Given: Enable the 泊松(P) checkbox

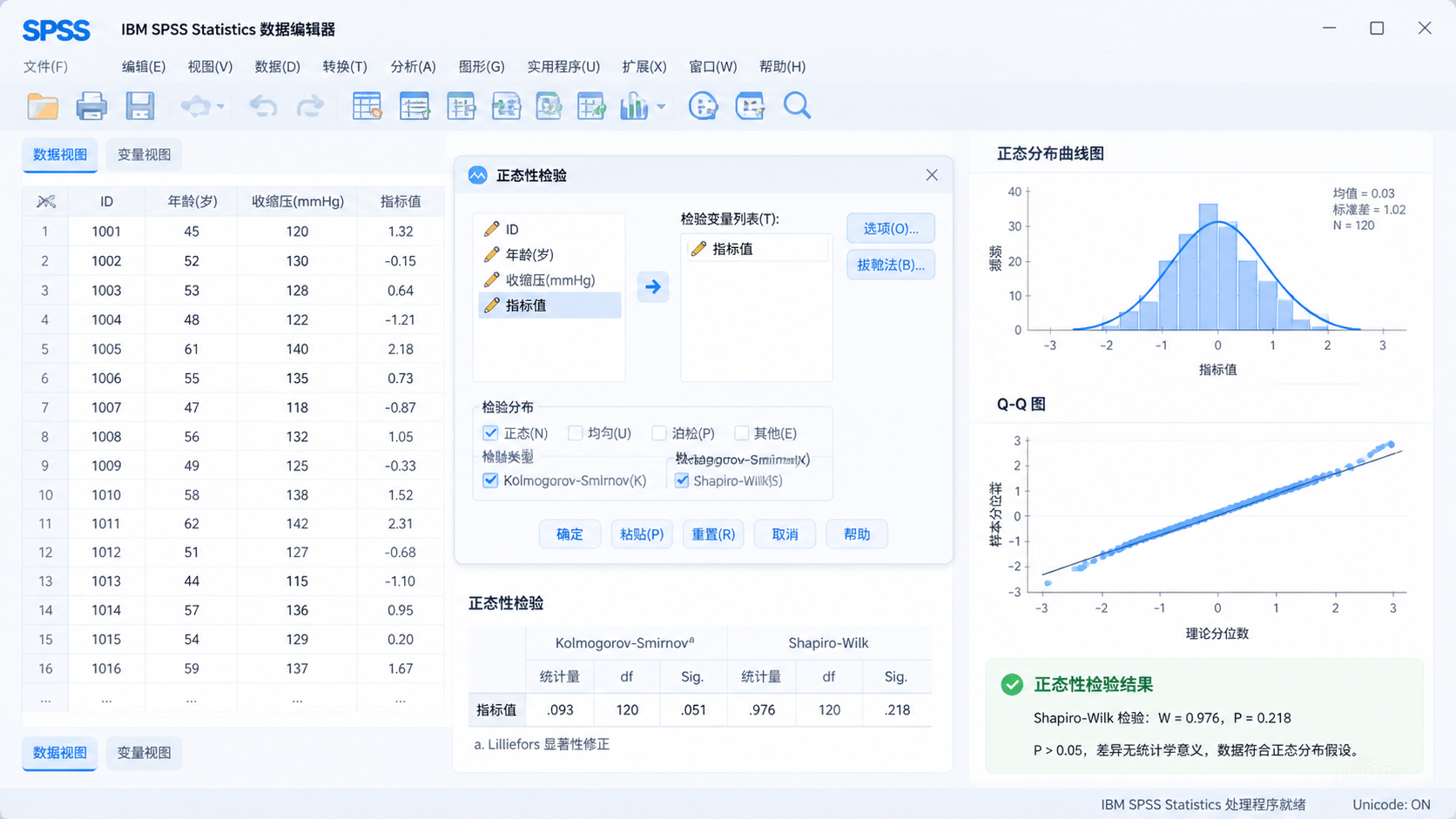Looking at the screenshot, I should pyautogui.click(x=659, y=433).
